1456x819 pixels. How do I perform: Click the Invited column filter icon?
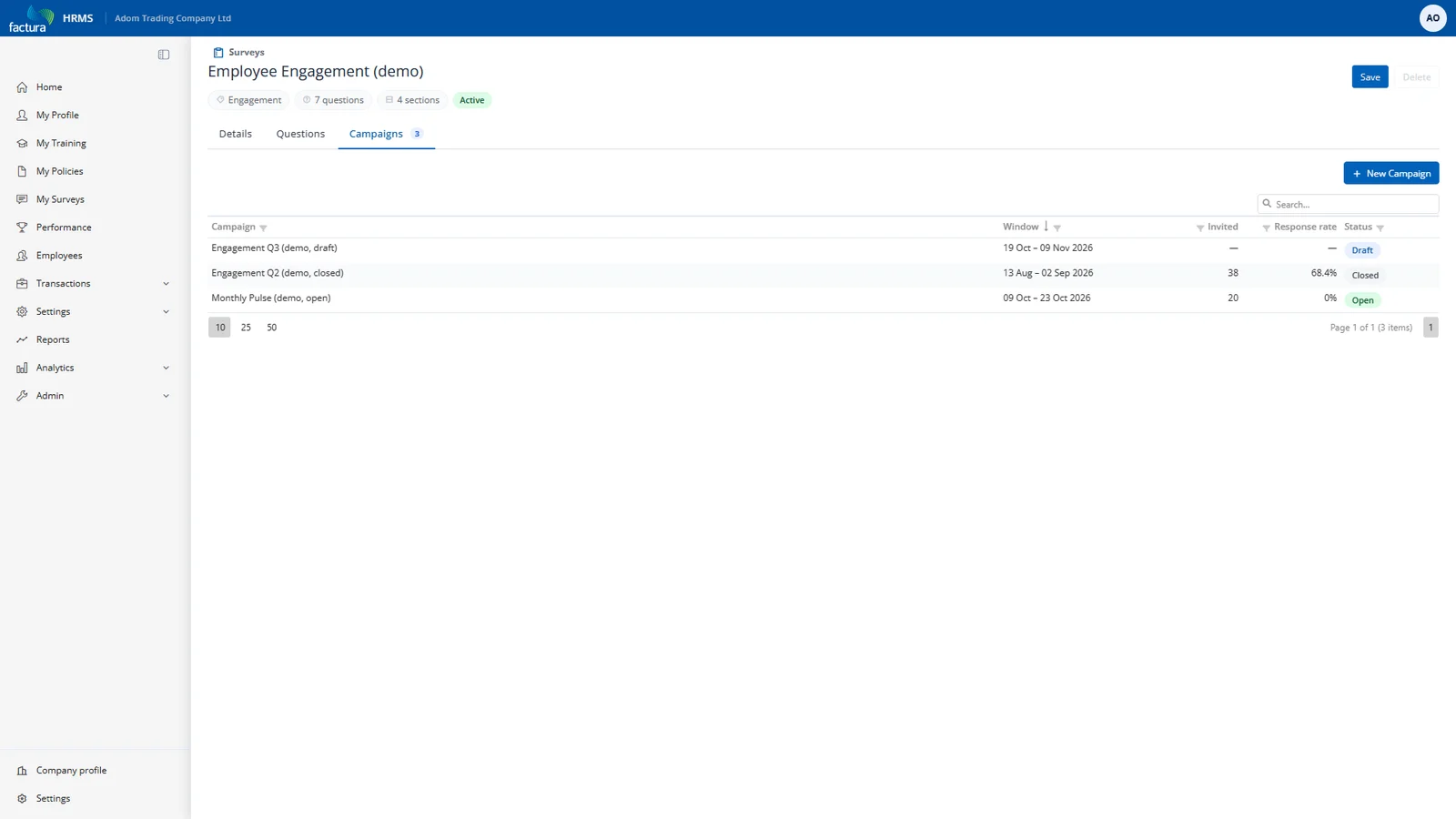(1200, 227)
